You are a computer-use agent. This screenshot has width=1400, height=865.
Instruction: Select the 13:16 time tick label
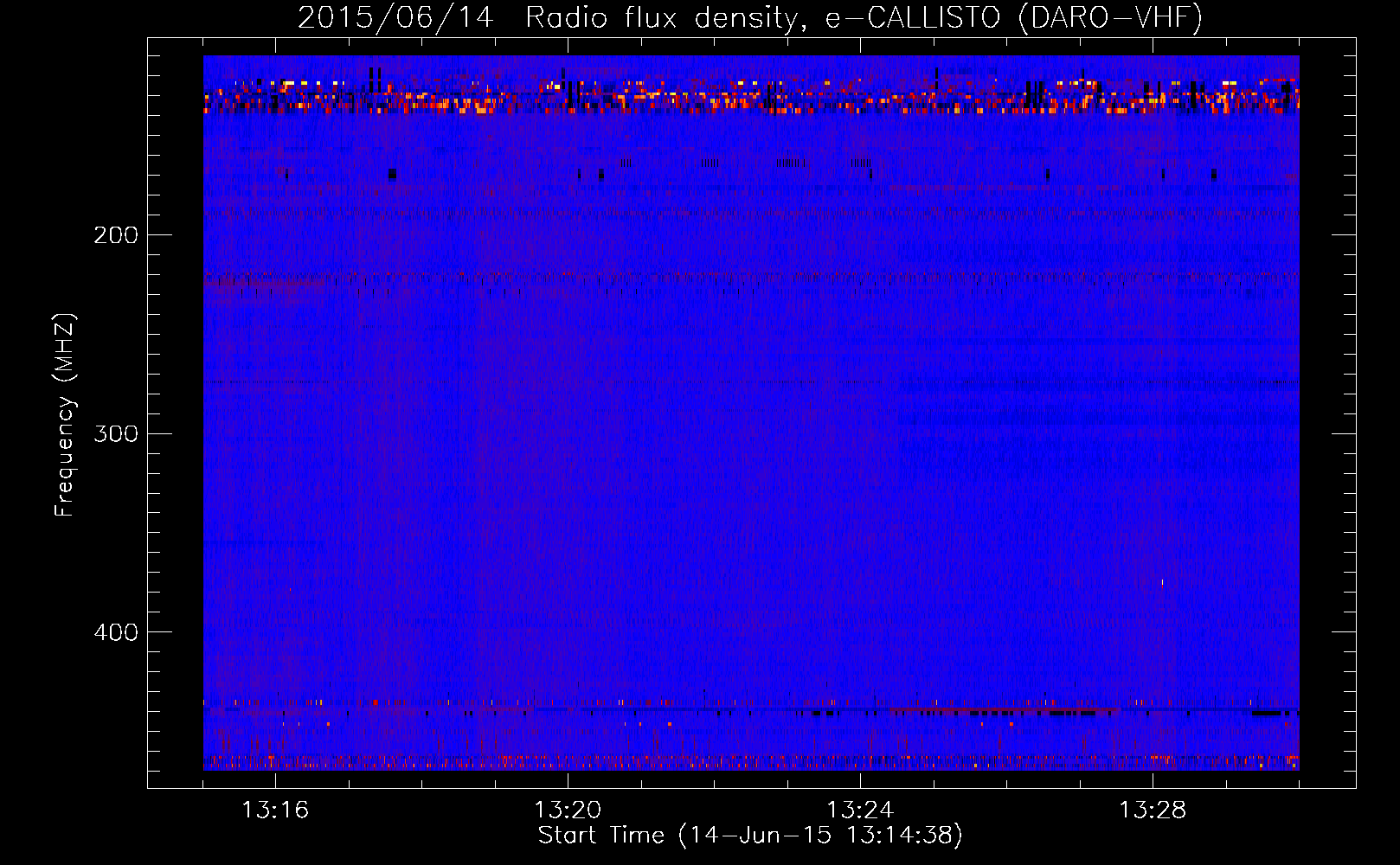click(275, 811)
